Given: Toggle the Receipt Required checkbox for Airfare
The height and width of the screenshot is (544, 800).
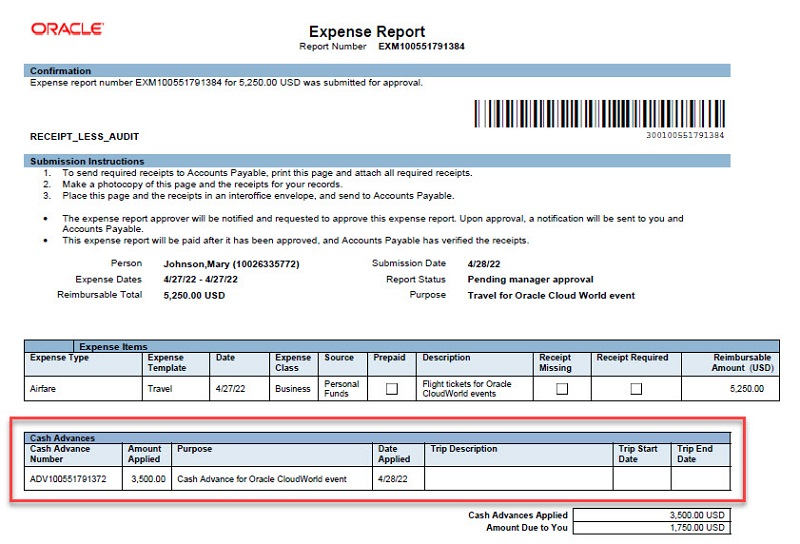Looking at the screenshot, I should tap(636, 389).
